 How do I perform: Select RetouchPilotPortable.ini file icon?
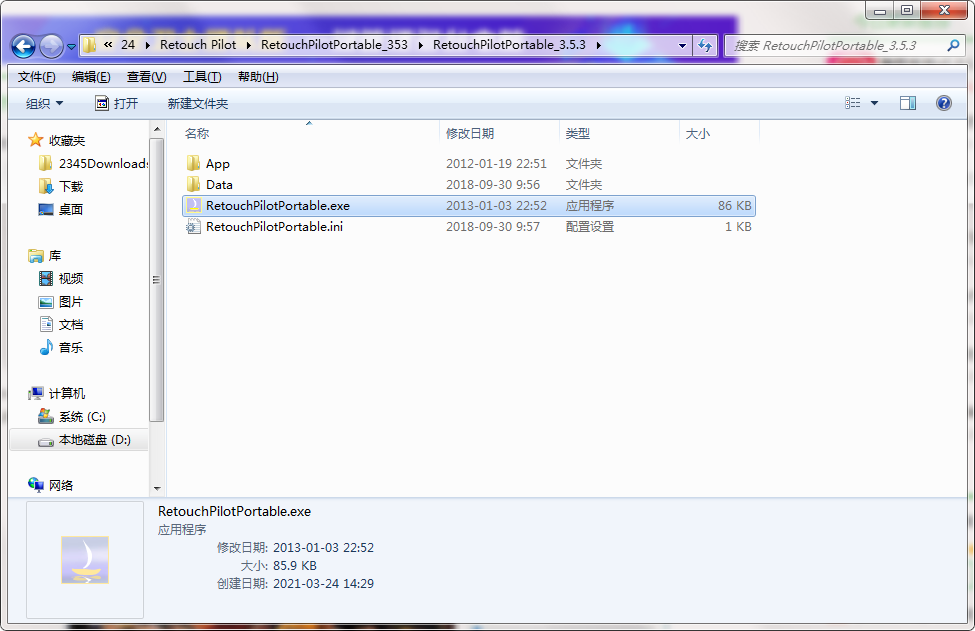click(193, 227)
